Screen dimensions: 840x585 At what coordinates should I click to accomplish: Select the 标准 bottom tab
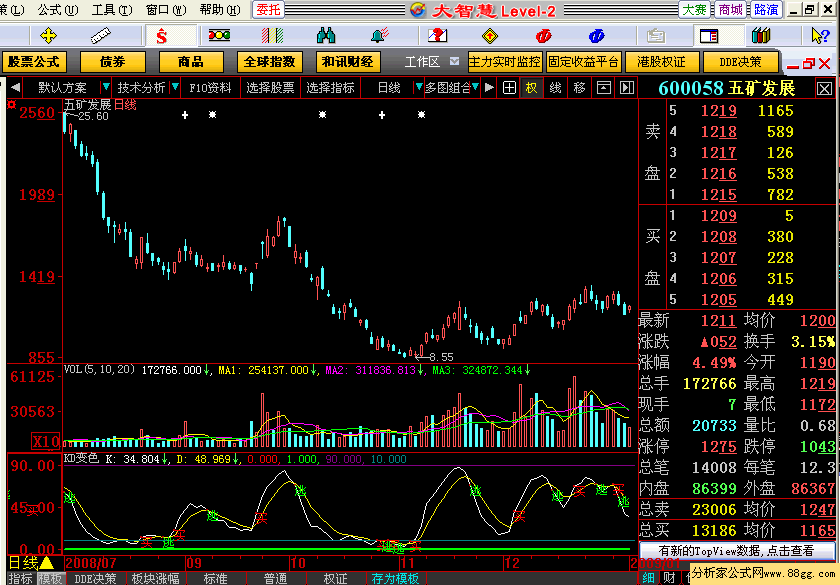tap(215, 578)
